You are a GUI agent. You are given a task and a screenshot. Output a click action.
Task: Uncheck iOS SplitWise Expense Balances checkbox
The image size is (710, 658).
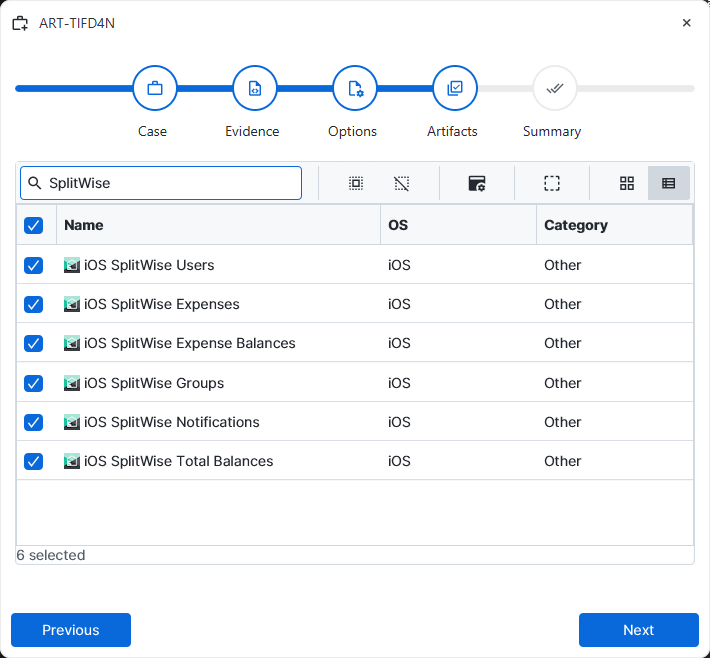tap(34, 343)
